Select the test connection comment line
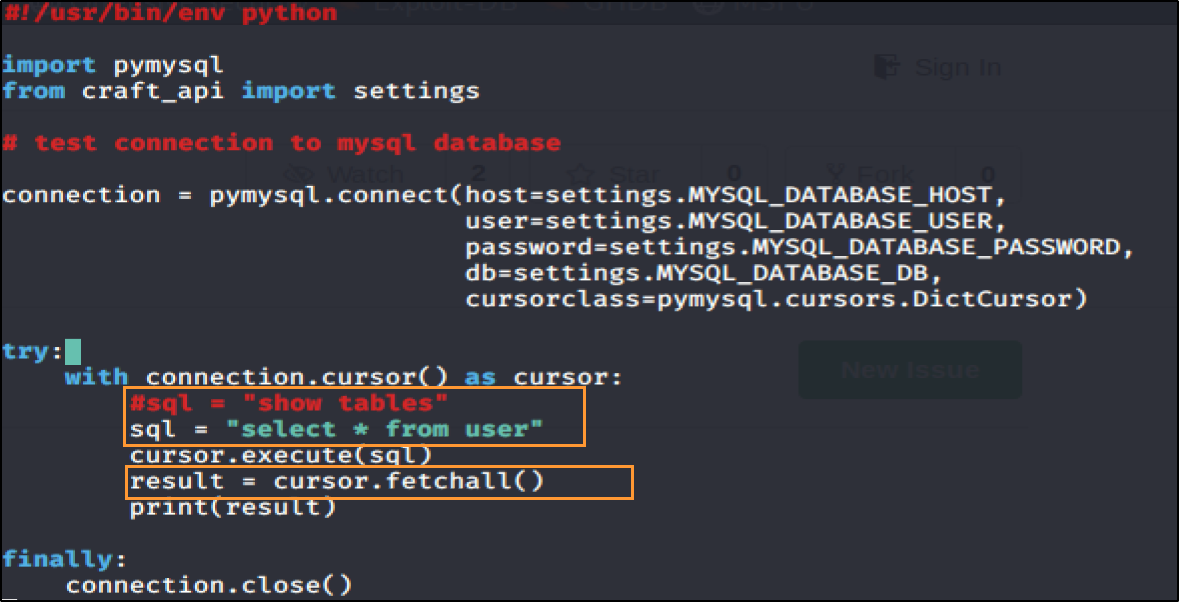Image resolution: width=1179 pixels, height=602 pixels. pos(281,143)
